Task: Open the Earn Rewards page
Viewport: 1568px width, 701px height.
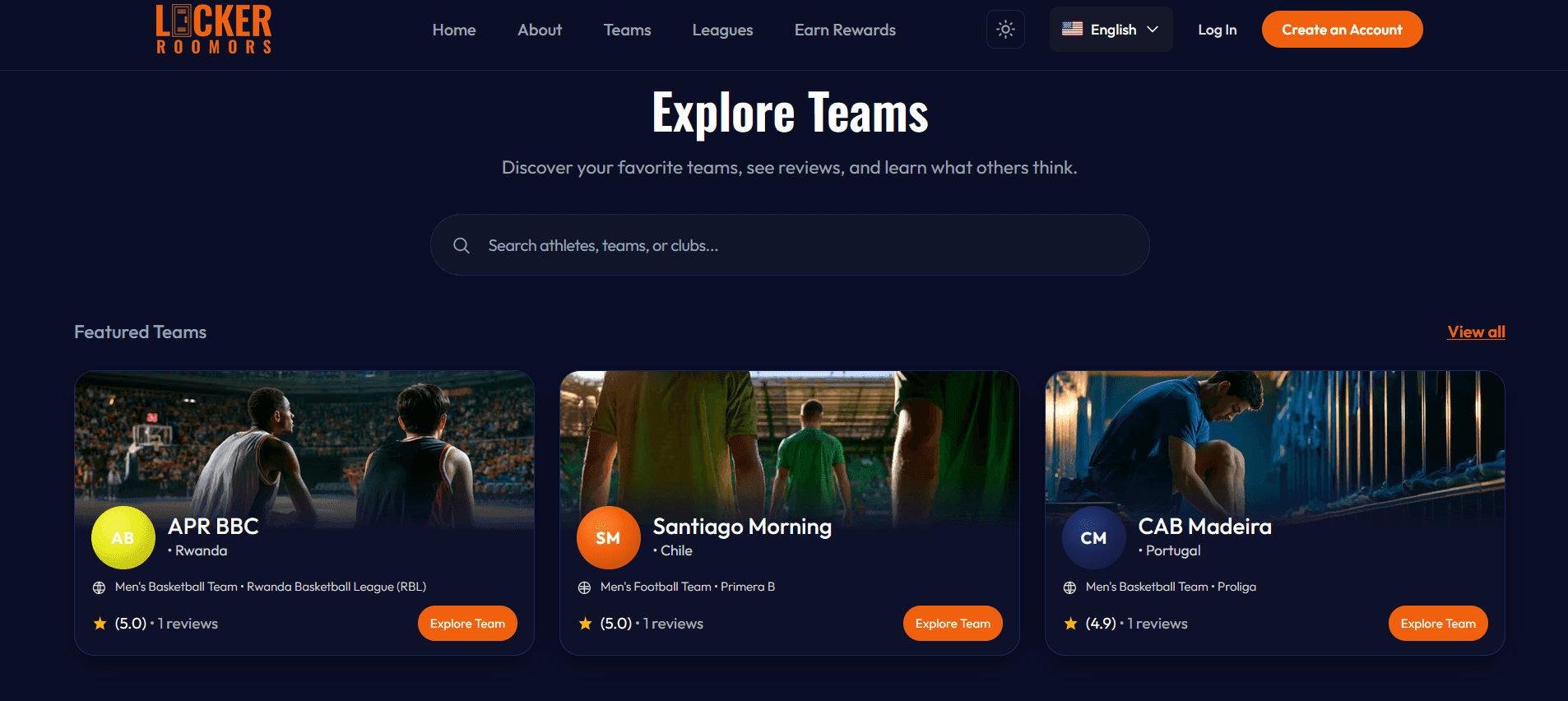Action: point(845,30)
